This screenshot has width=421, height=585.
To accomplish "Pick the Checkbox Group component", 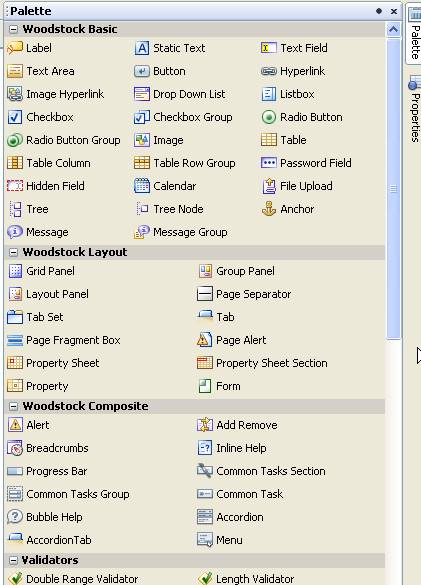I will click(x=183, y=117).
